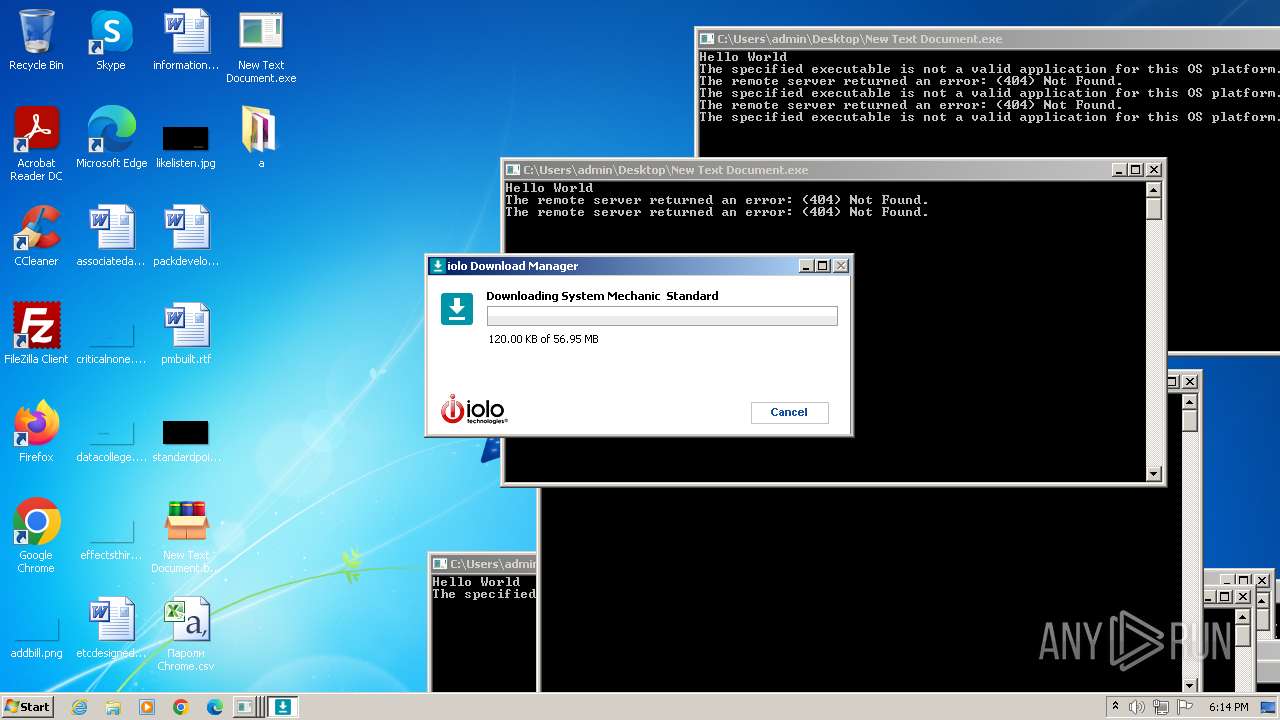Viewport: 1280px width, 720px height.
Task: Open Chrome from the taskbar
Action: pyautogui.click(x=181, y=707)
